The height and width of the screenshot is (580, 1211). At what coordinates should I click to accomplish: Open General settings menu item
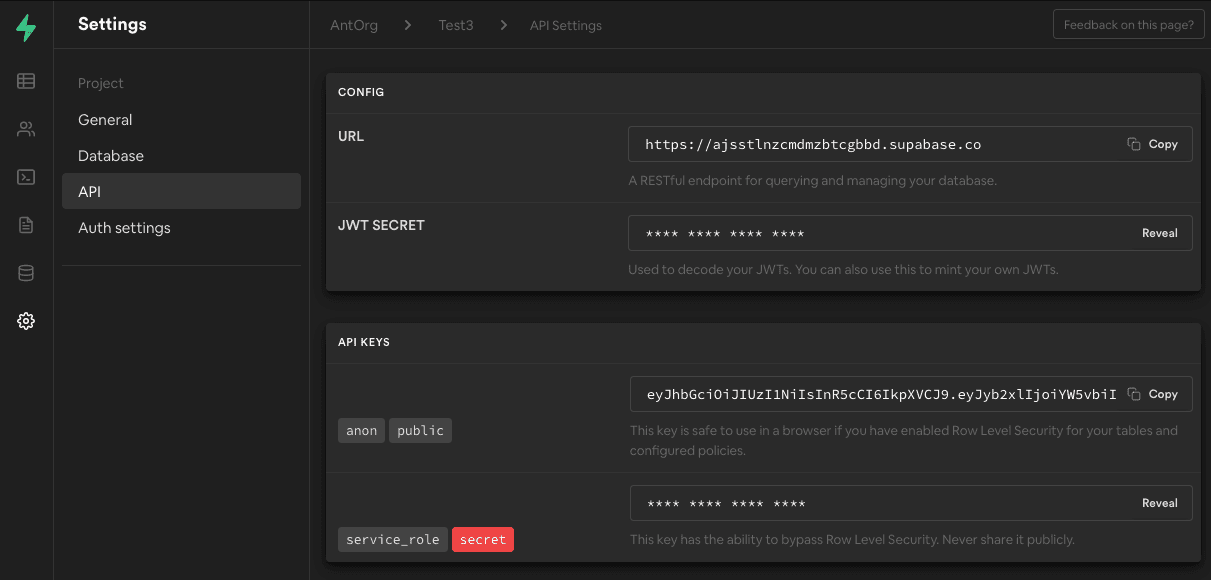tap(105, 120)
